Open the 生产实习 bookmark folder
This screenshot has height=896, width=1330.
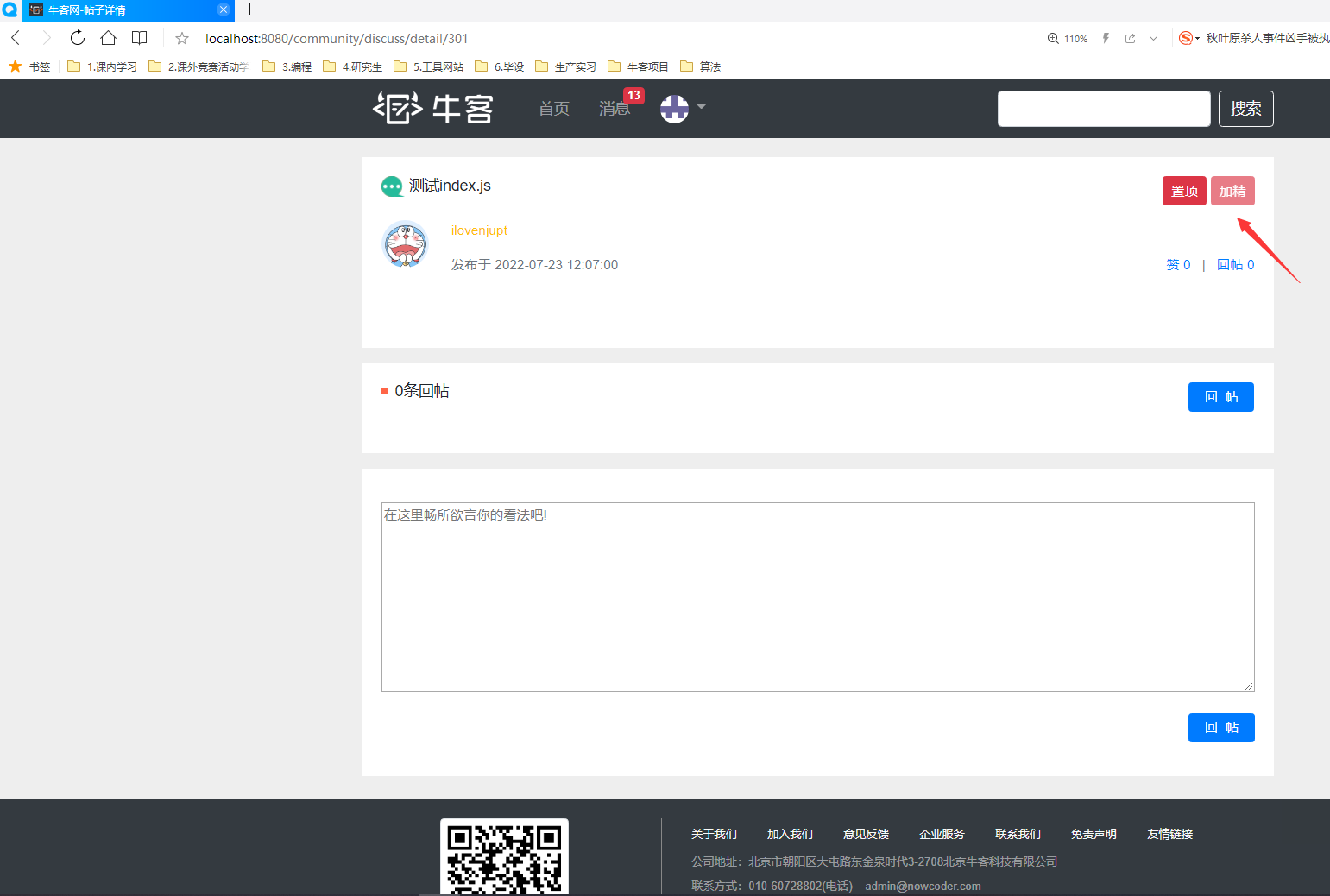(565, 66)
